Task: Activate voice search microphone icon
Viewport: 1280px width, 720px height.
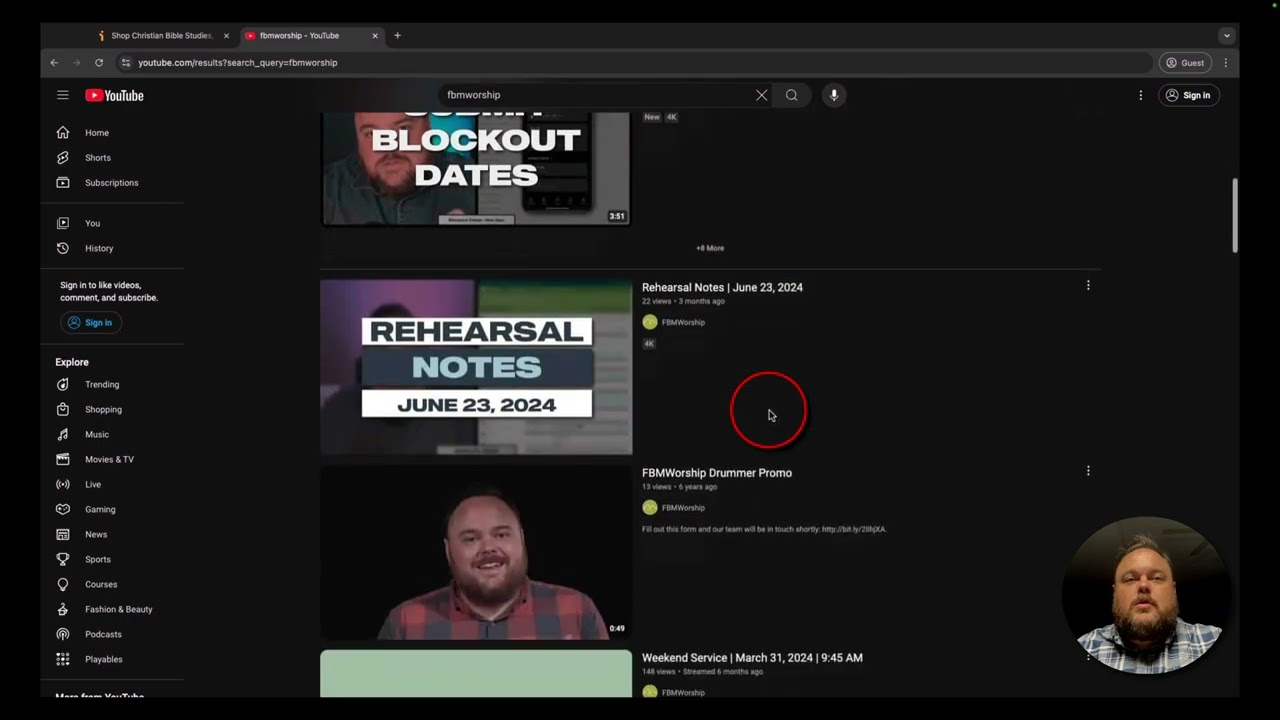Action: pyautogui.click(x=834, y=95)
